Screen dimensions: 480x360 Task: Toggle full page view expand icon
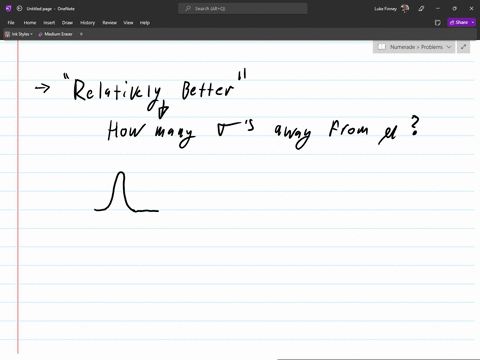[x=463, y=47]
